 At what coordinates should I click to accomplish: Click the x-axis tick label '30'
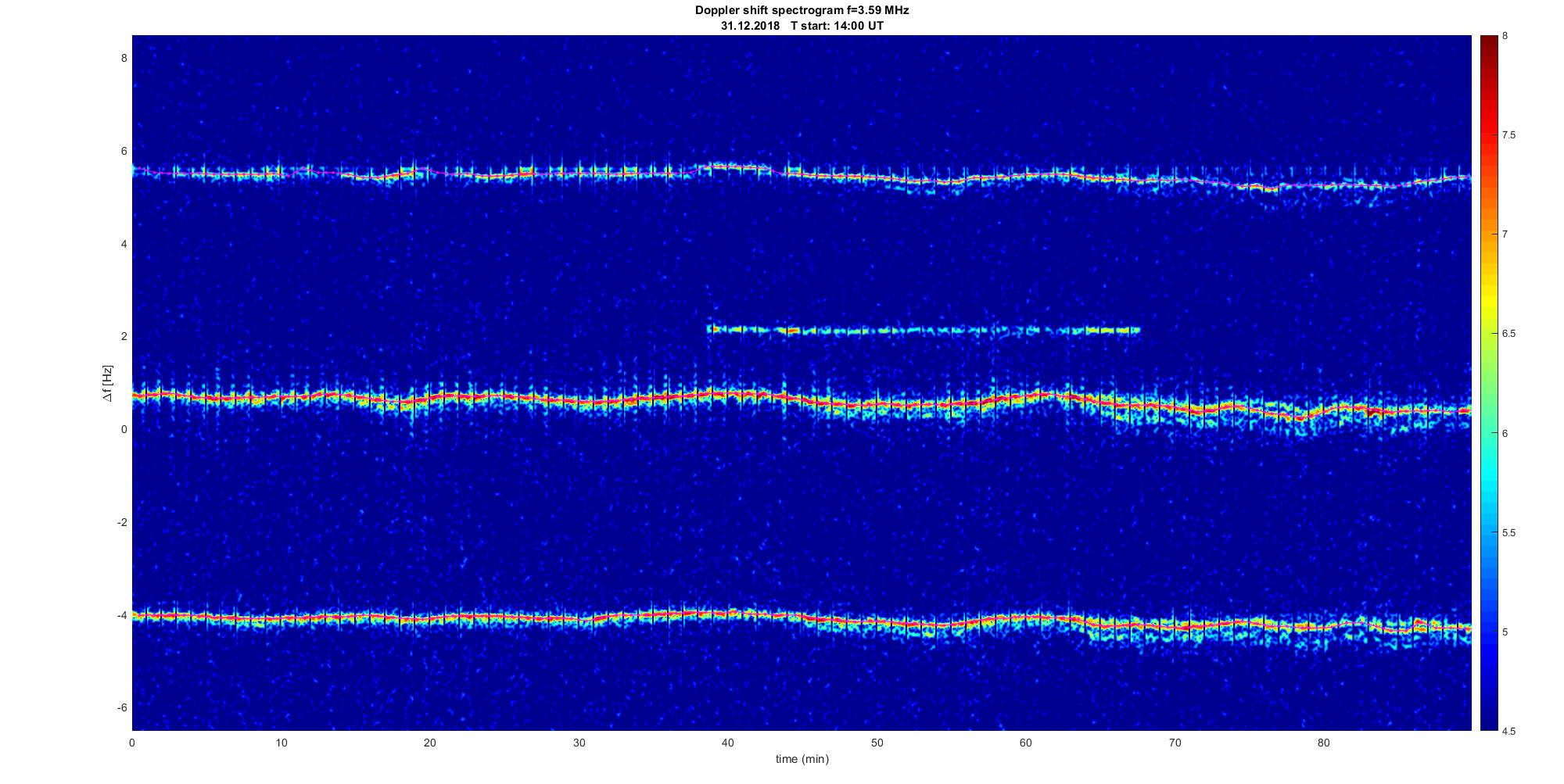[579, 743]
